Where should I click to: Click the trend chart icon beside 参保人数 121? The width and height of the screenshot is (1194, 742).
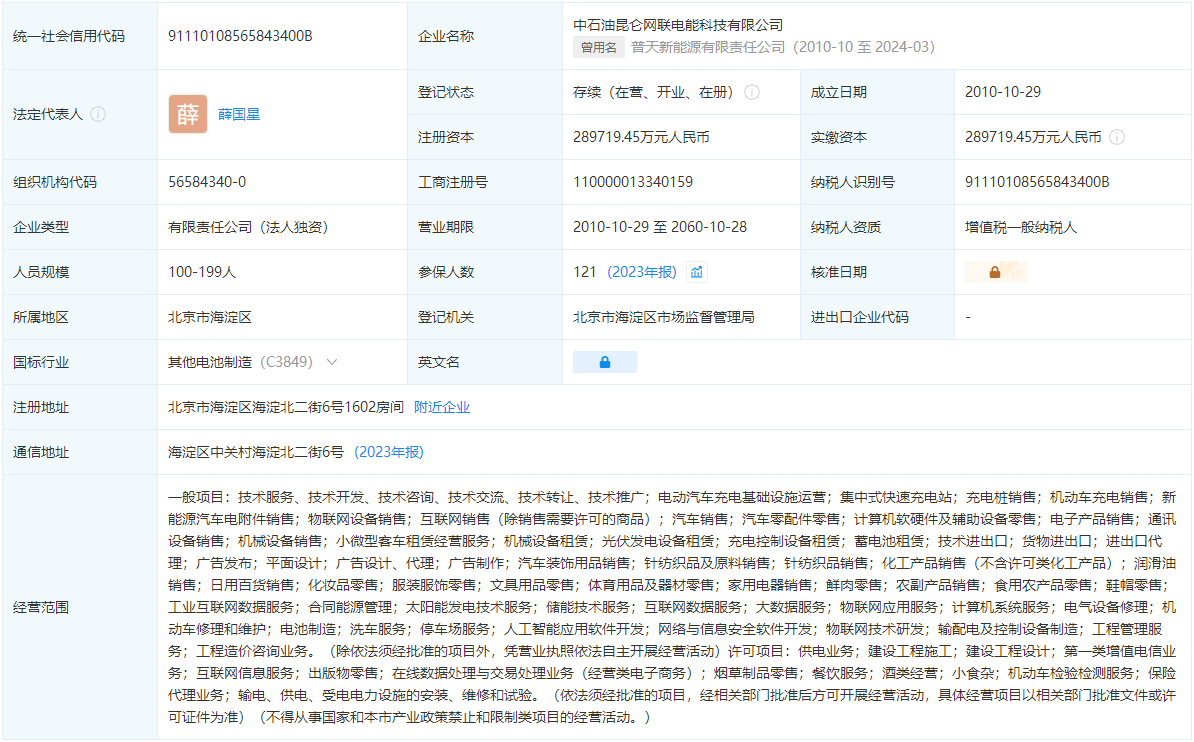pyautogui.click(x=698, y=271)
